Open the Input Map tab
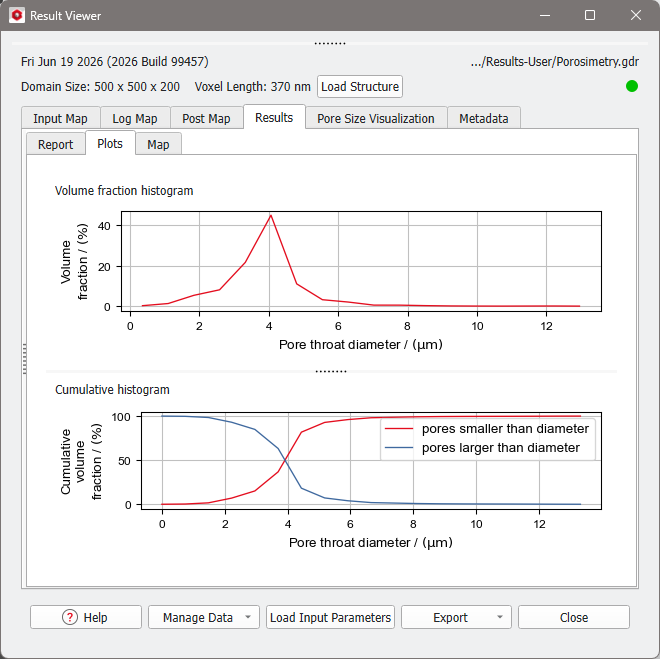660x659 pixels. pyautogui.click(x=60, y=118)
